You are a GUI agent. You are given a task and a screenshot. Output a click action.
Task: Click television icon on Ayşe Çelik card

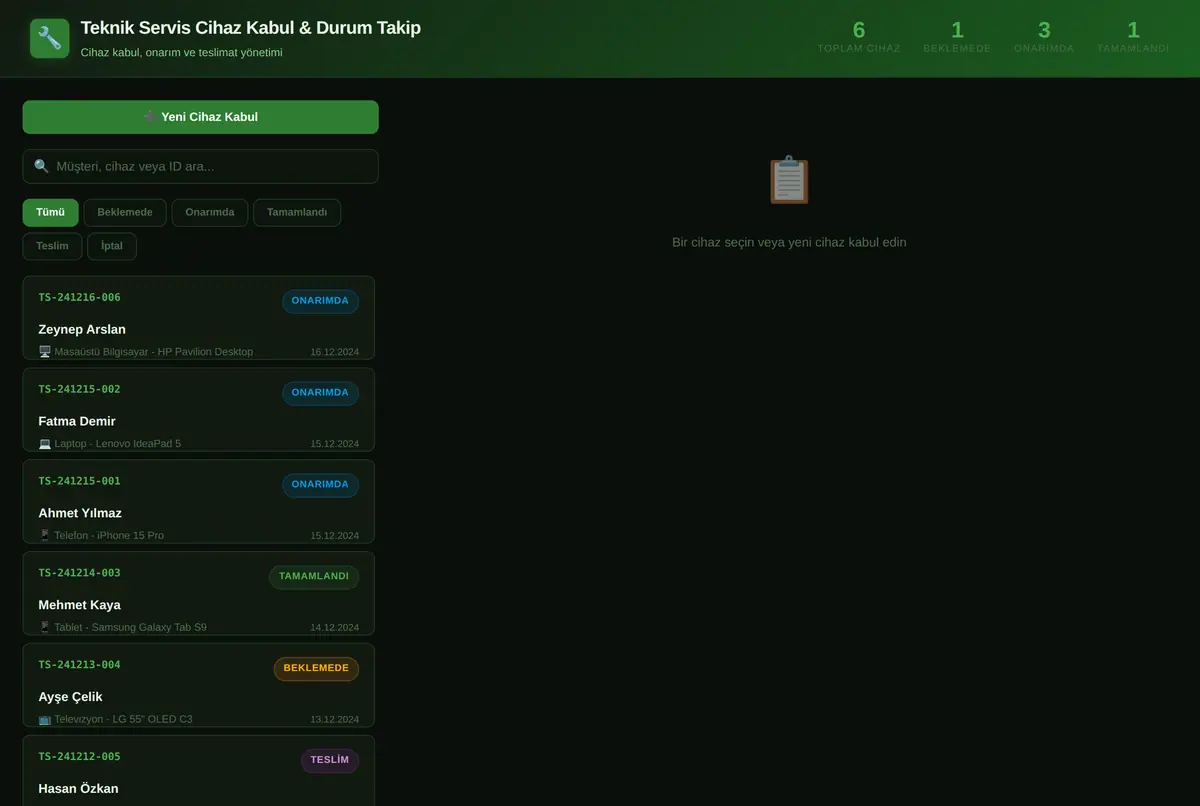45,720
